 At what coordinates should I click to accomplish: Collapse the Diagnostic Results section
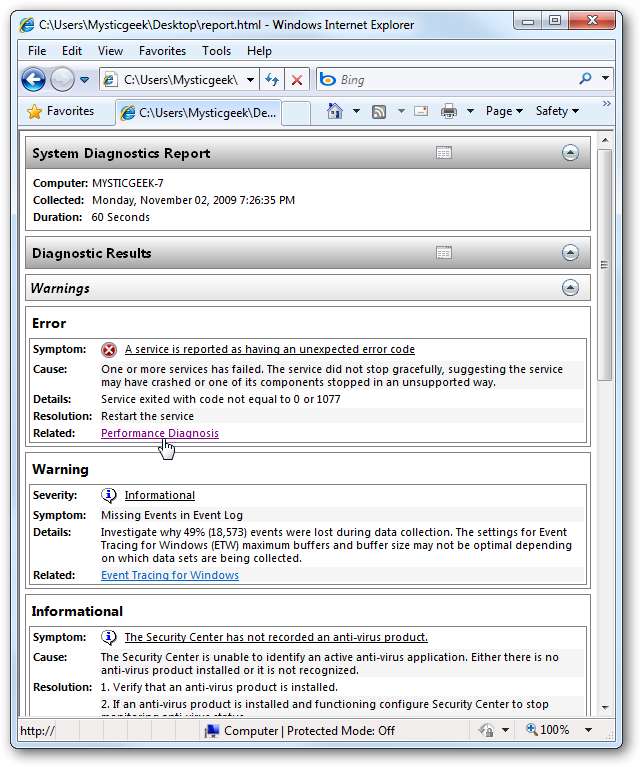[570, 253]
